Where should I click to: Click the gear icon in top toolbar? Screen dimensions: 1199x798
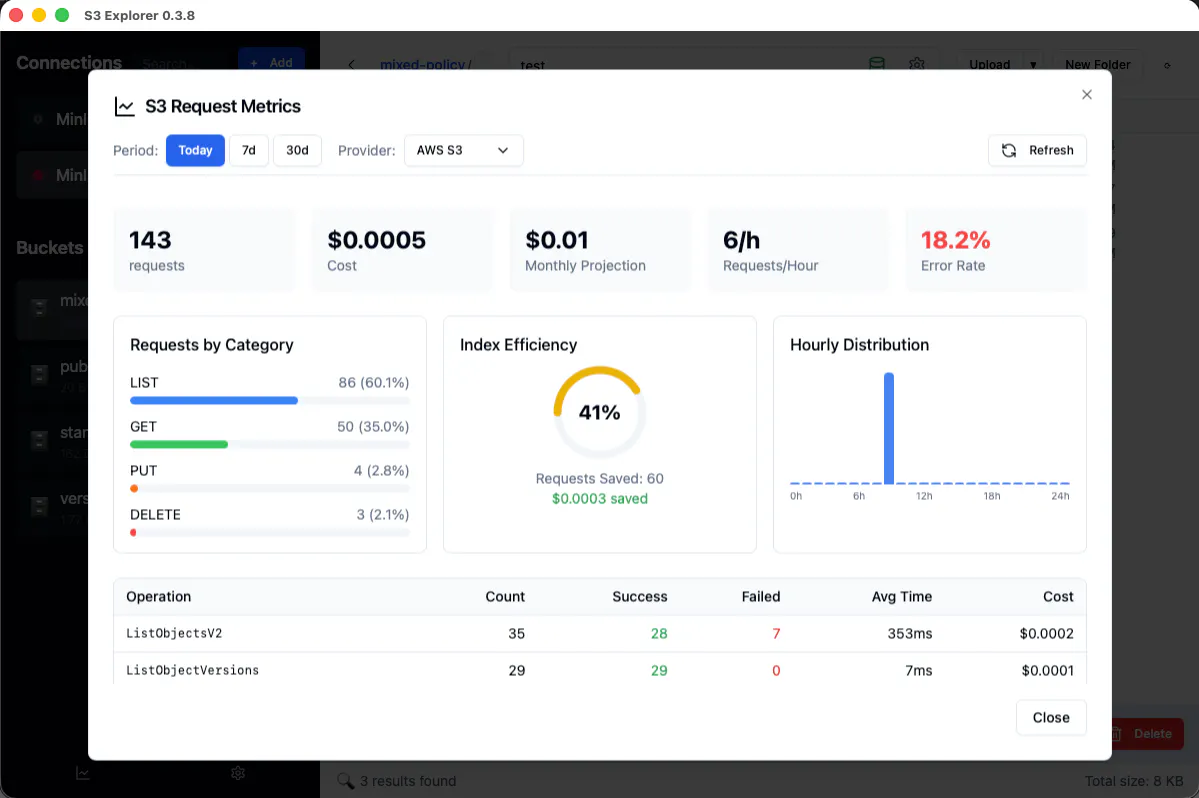pos(917,63)
